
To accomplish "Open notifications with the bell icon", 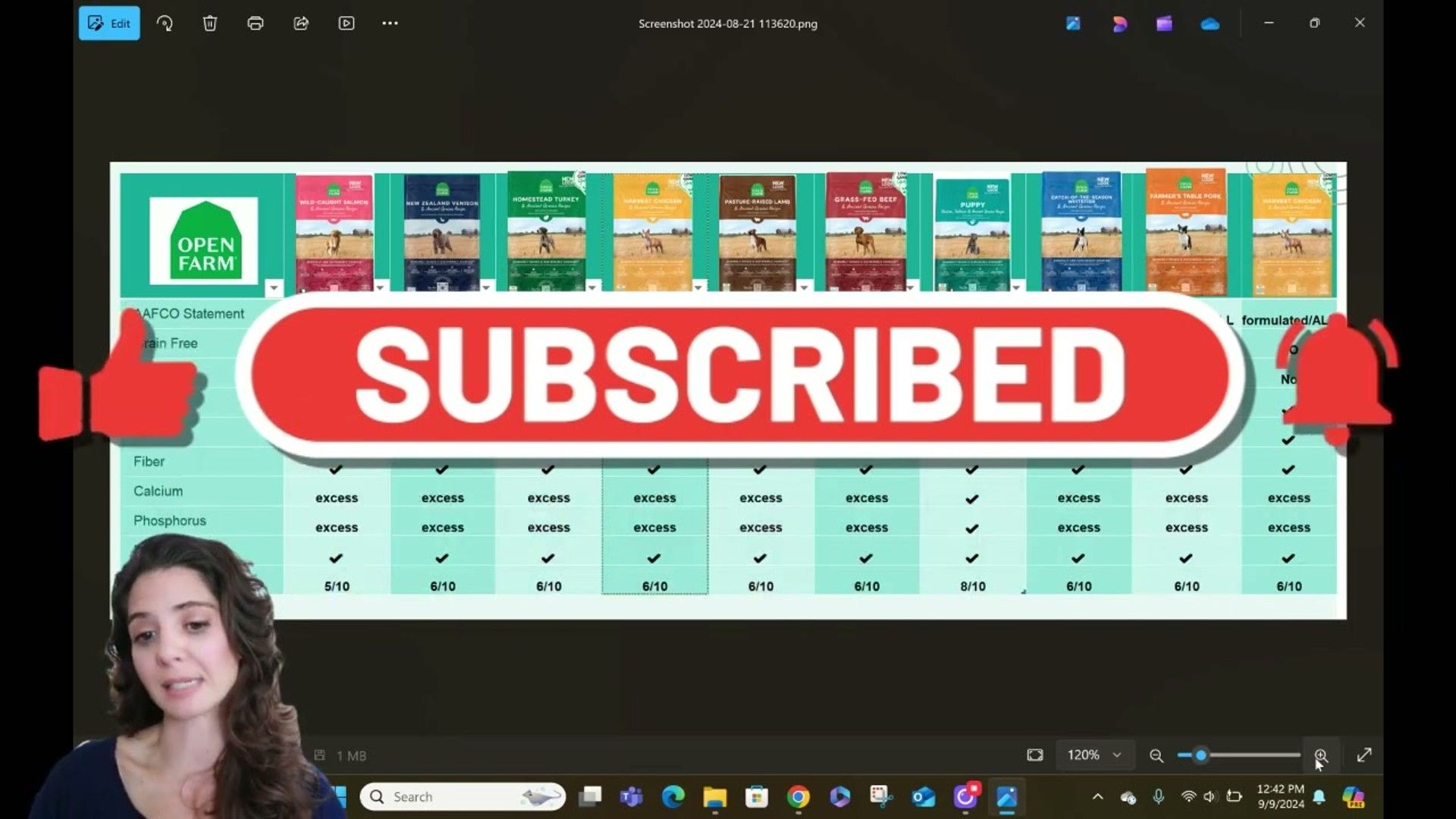I will (x=1319, y=797).
